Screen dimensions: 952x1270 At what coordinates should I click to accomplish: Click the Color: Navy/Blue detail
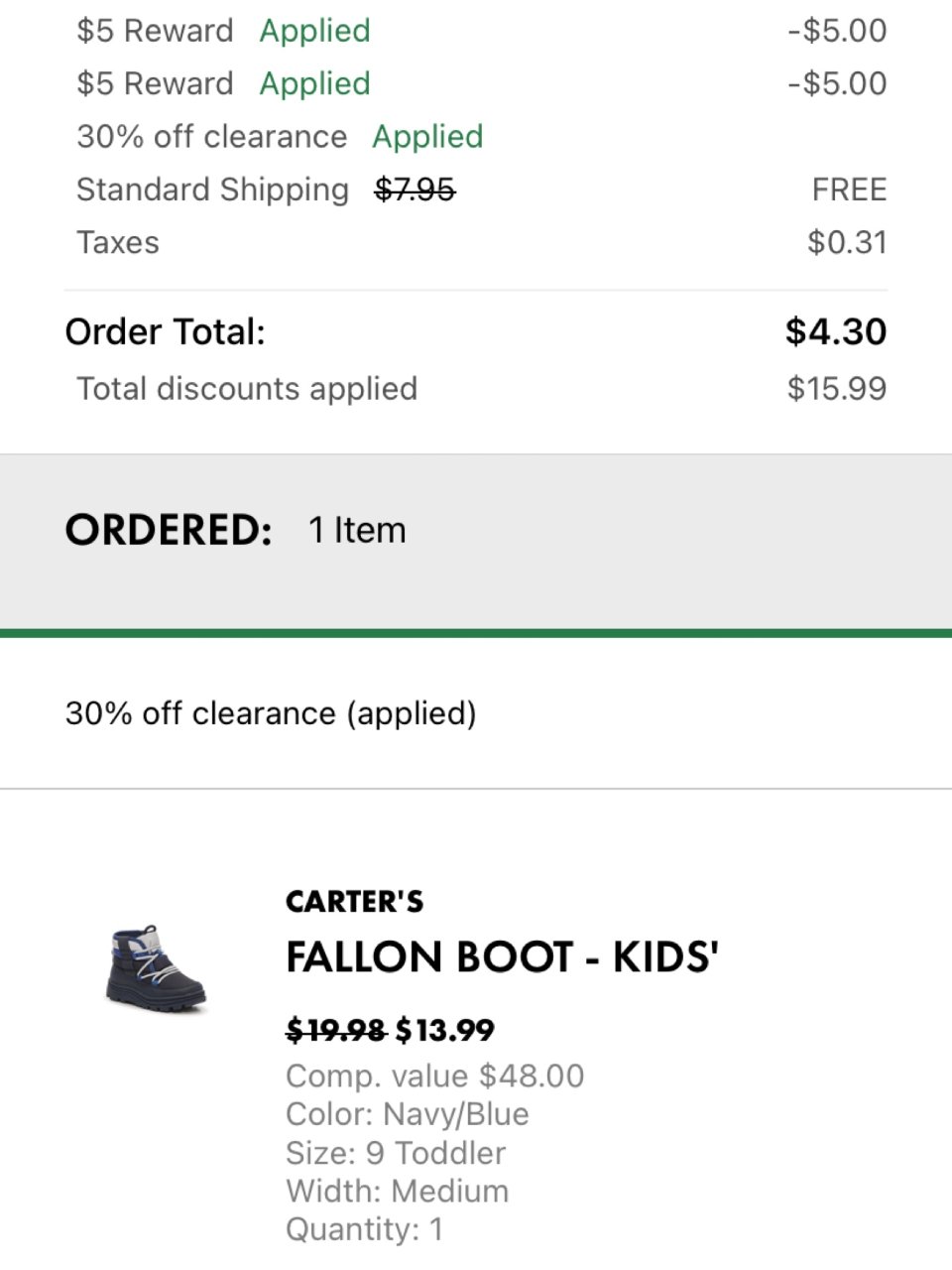click(407, 1114)
